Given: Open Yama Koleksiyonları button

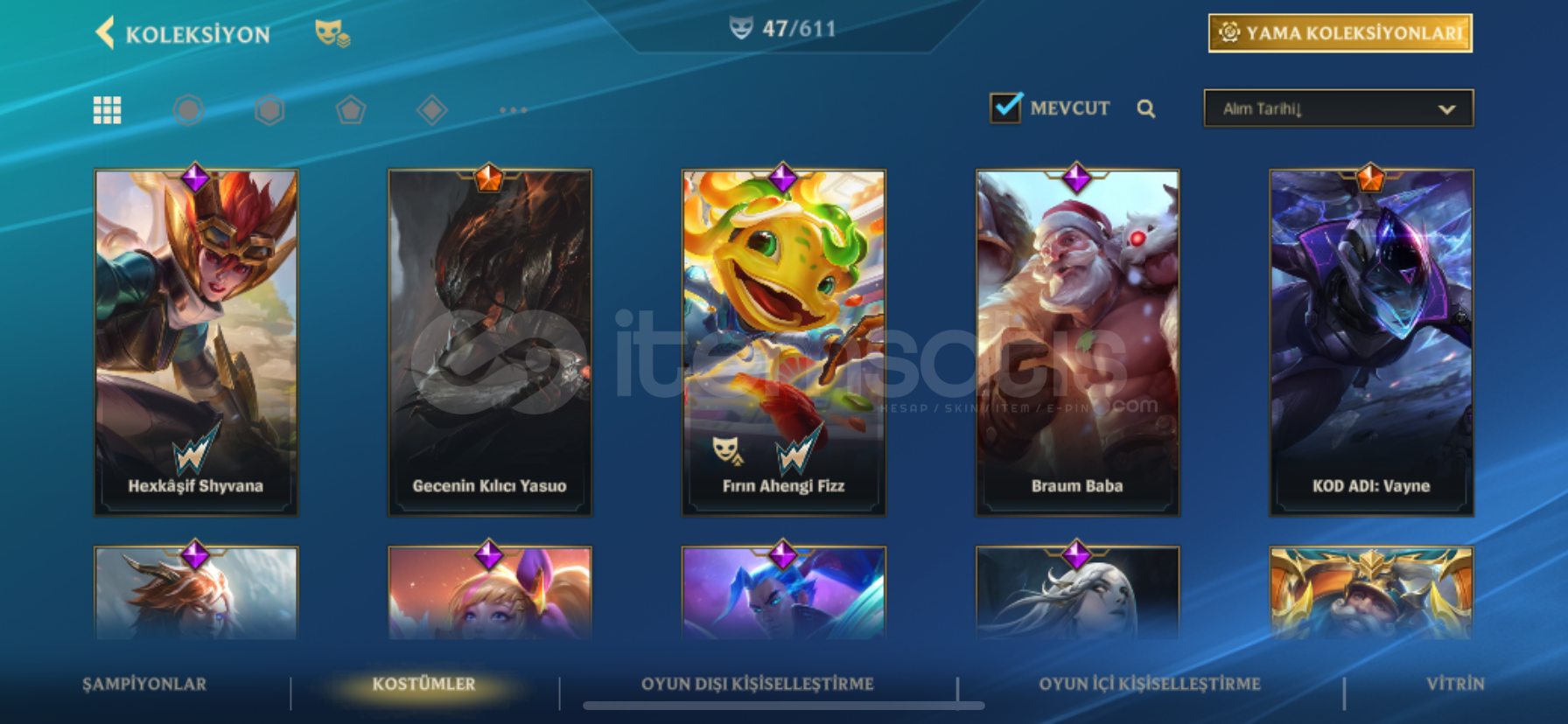Looking at the screenshot, I should coord(1340,33).
